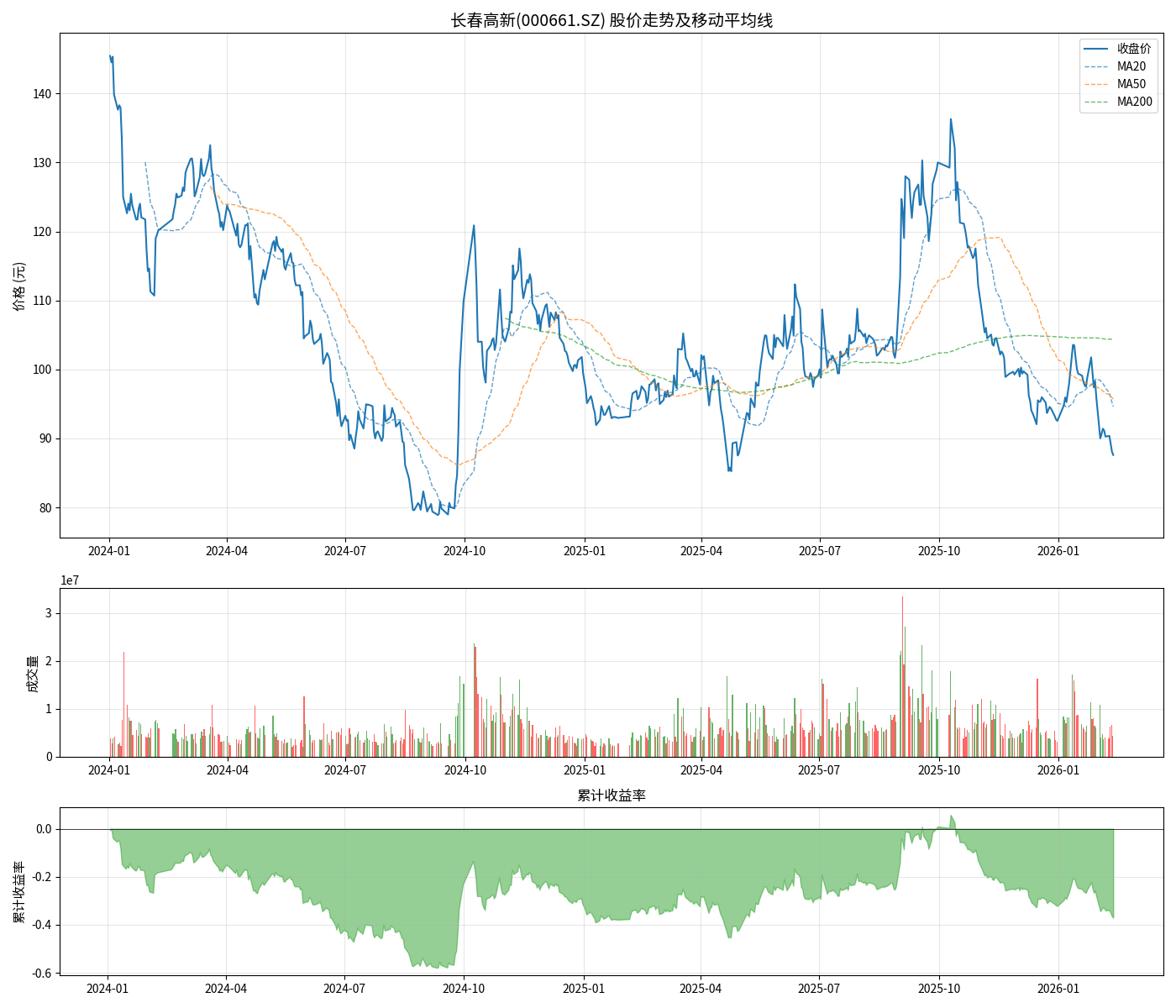
Task: Click the -0.6 tick on cumulative return axis
Action: [41, 974]
